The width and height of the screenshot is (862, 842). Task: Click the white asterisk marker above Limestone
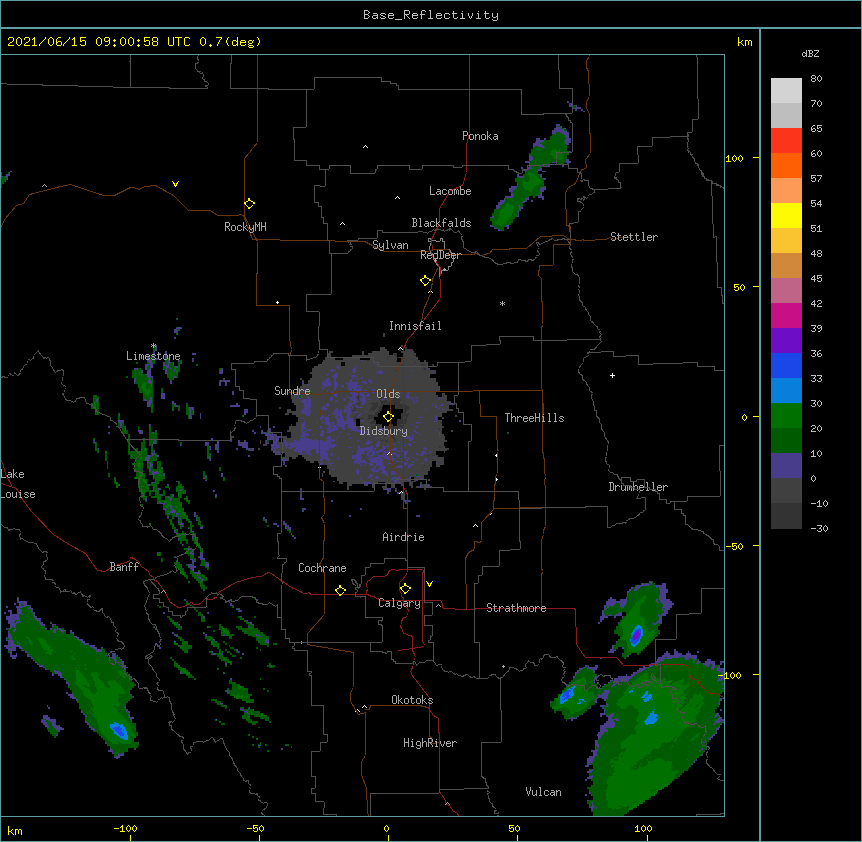pos(154,346)
